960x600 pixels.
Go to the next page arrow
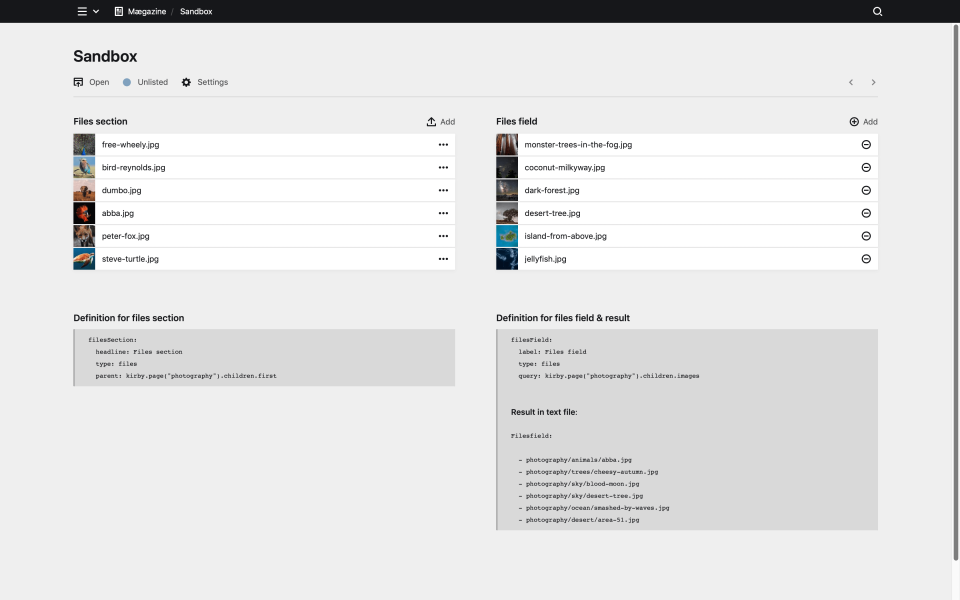point(873,82)
